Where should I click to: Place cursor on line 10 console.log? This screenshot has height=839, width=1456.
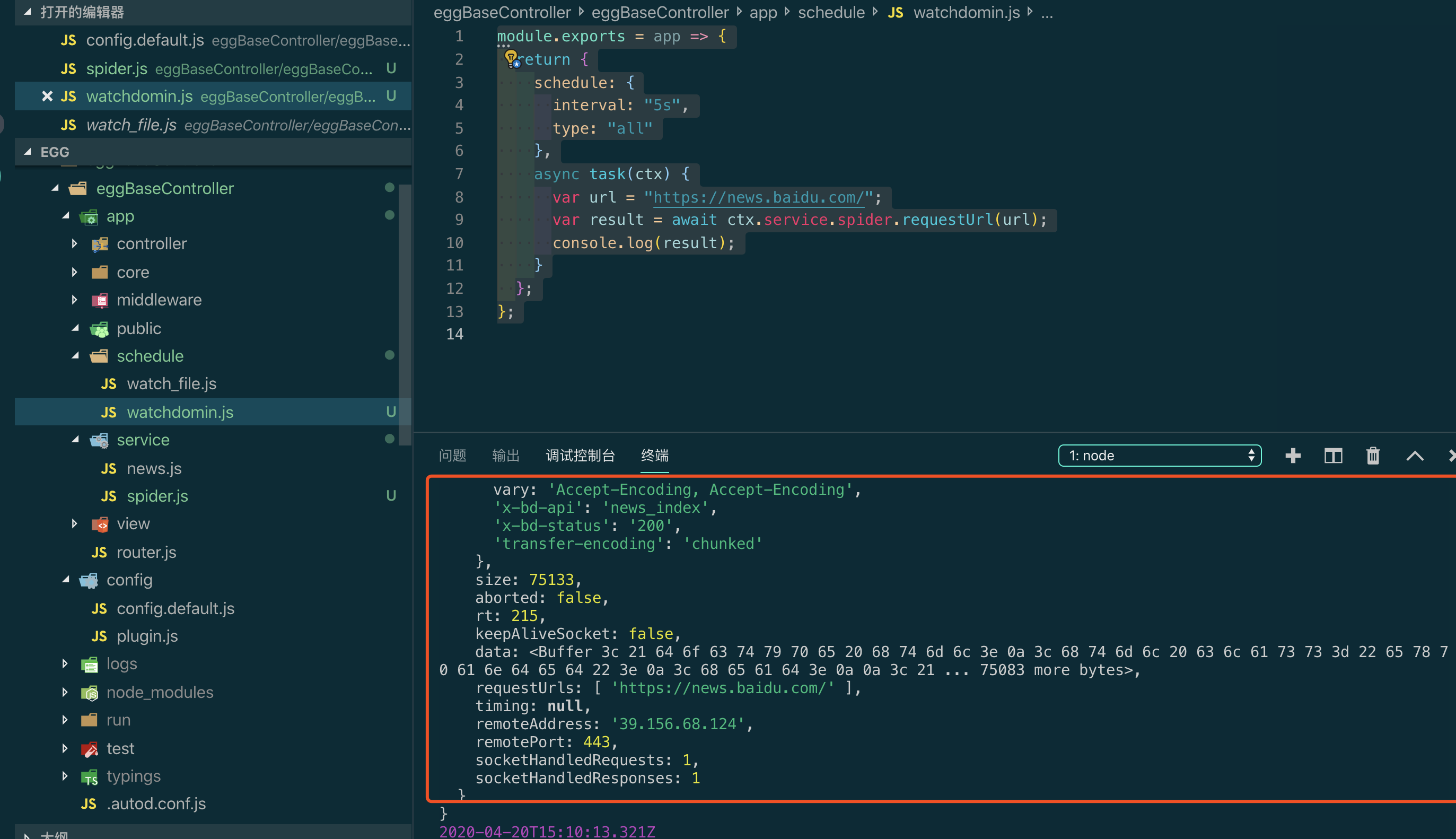coord(643,242)
